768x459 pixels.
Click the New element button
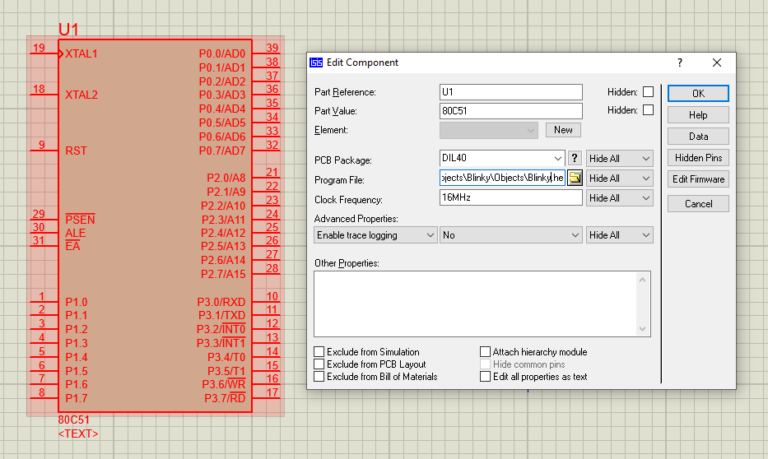coord(563,130)
